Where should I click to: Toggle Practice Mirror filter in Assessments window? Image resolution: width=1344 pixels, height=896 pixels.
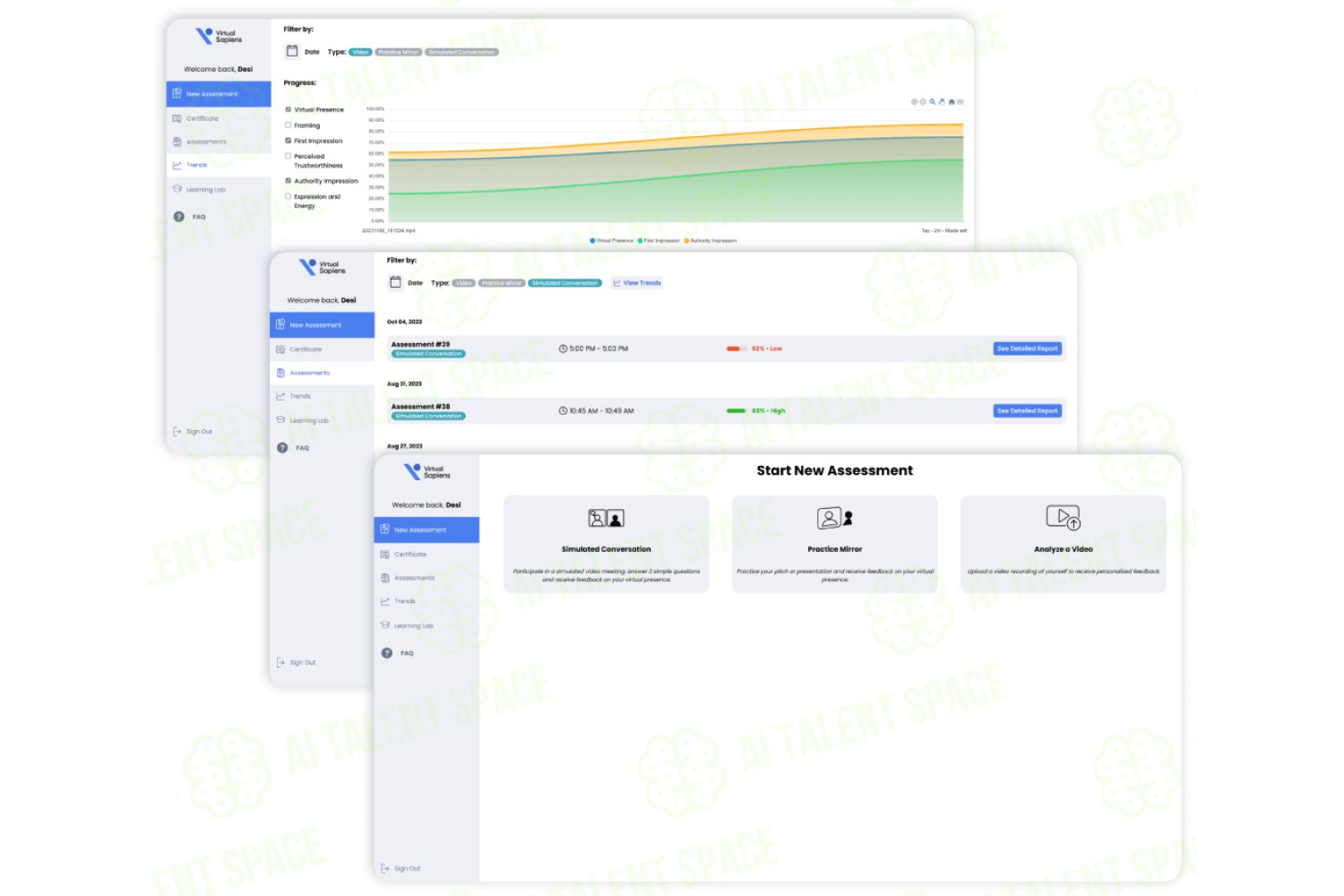click(502, 283)
